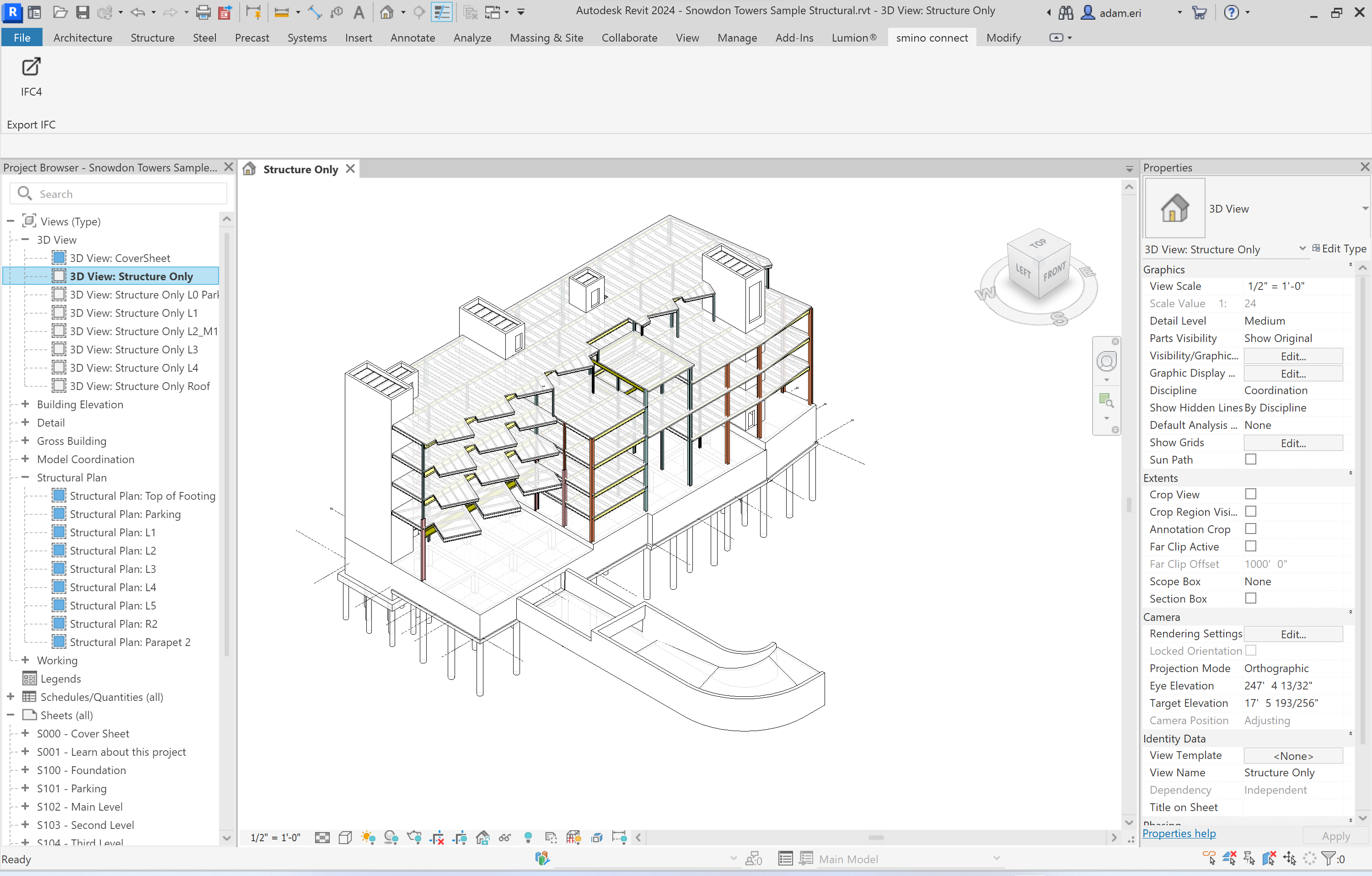Open Visual Style cube icon in view bar
This screenshot has width=1372, height=876.
[x=345, y=837]
